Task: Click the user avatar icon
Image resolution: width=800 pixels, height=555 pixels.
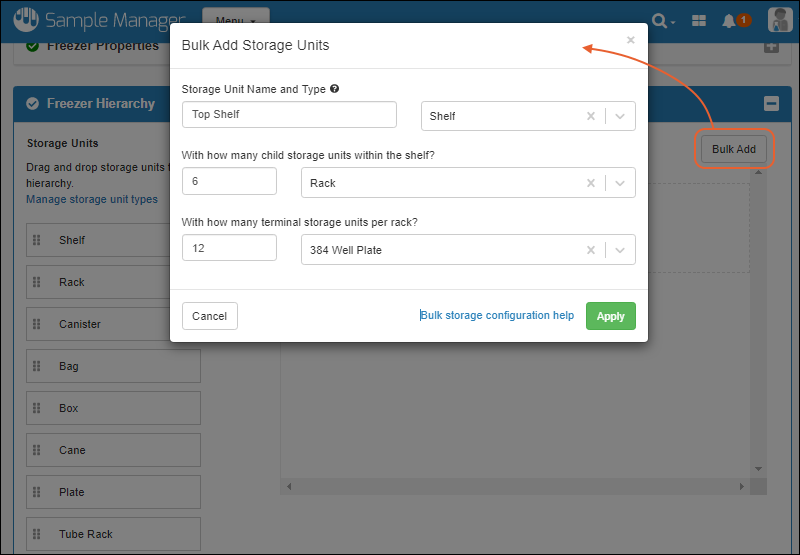Action: pyautogui.click(x=780, y=20)
